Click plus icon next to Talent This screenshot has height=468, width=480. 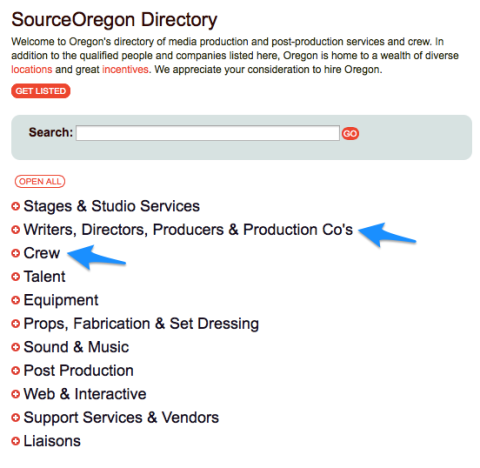point(15,277)
